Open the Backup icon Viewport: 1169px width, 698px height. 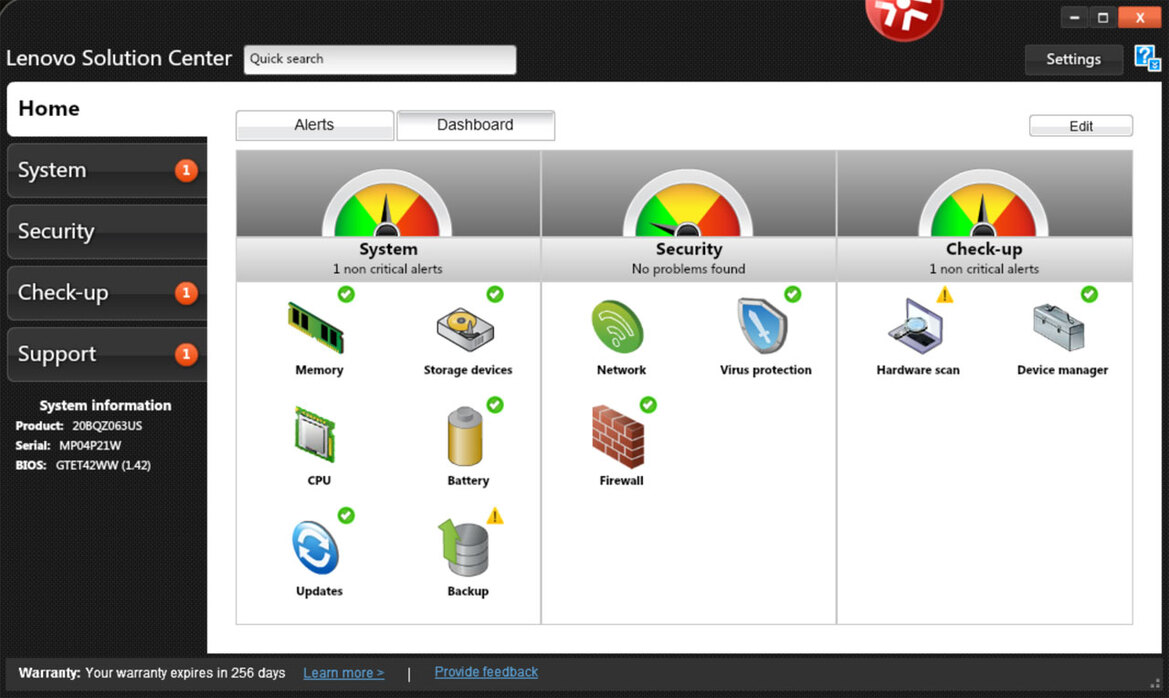(x=464, y=547)
